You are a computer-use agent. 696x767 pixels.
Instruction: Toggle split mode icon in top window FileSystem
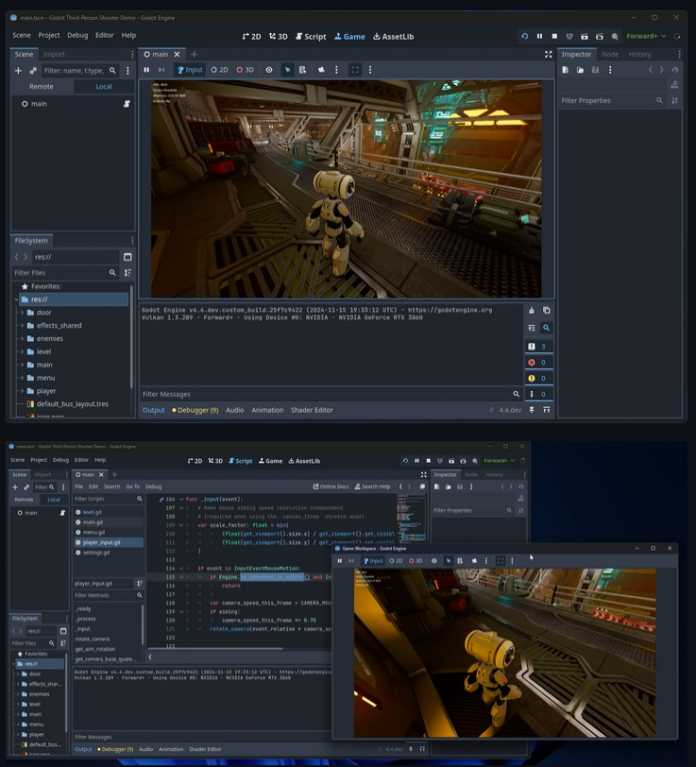click(x=128, y=257)
